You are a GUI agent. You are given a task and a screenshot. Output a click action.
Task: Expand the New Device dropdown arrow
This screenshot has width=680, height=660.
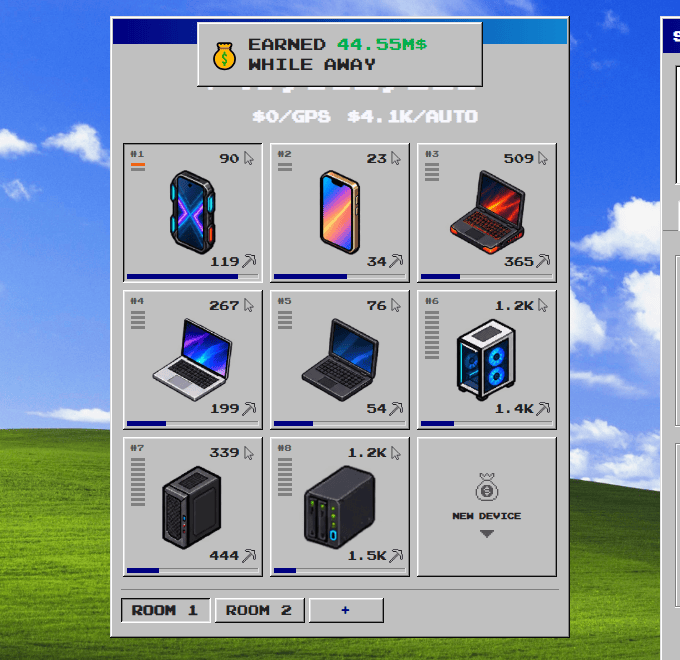[x=487, y=534]
